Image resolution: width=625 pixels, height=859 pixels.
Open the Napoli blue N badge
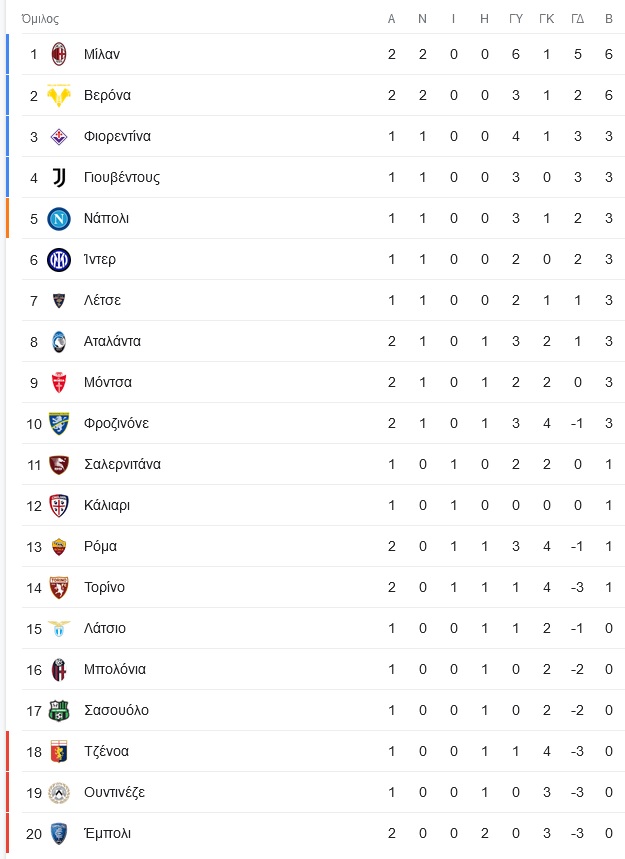[59, 219]
